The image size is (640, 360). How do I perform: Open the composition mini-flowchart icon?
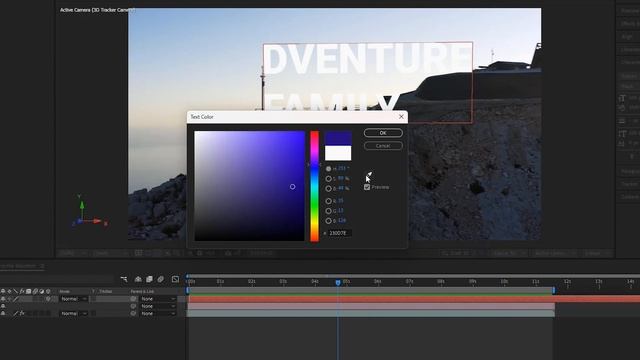pyautogui.click(x=124, y=279)
